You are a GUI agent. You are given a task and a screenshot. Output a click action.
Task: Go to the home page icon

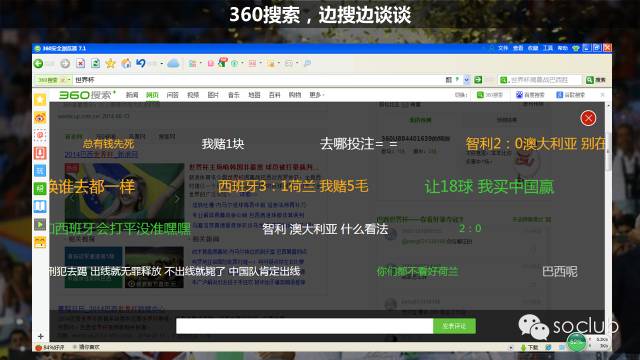click(126, 63)
